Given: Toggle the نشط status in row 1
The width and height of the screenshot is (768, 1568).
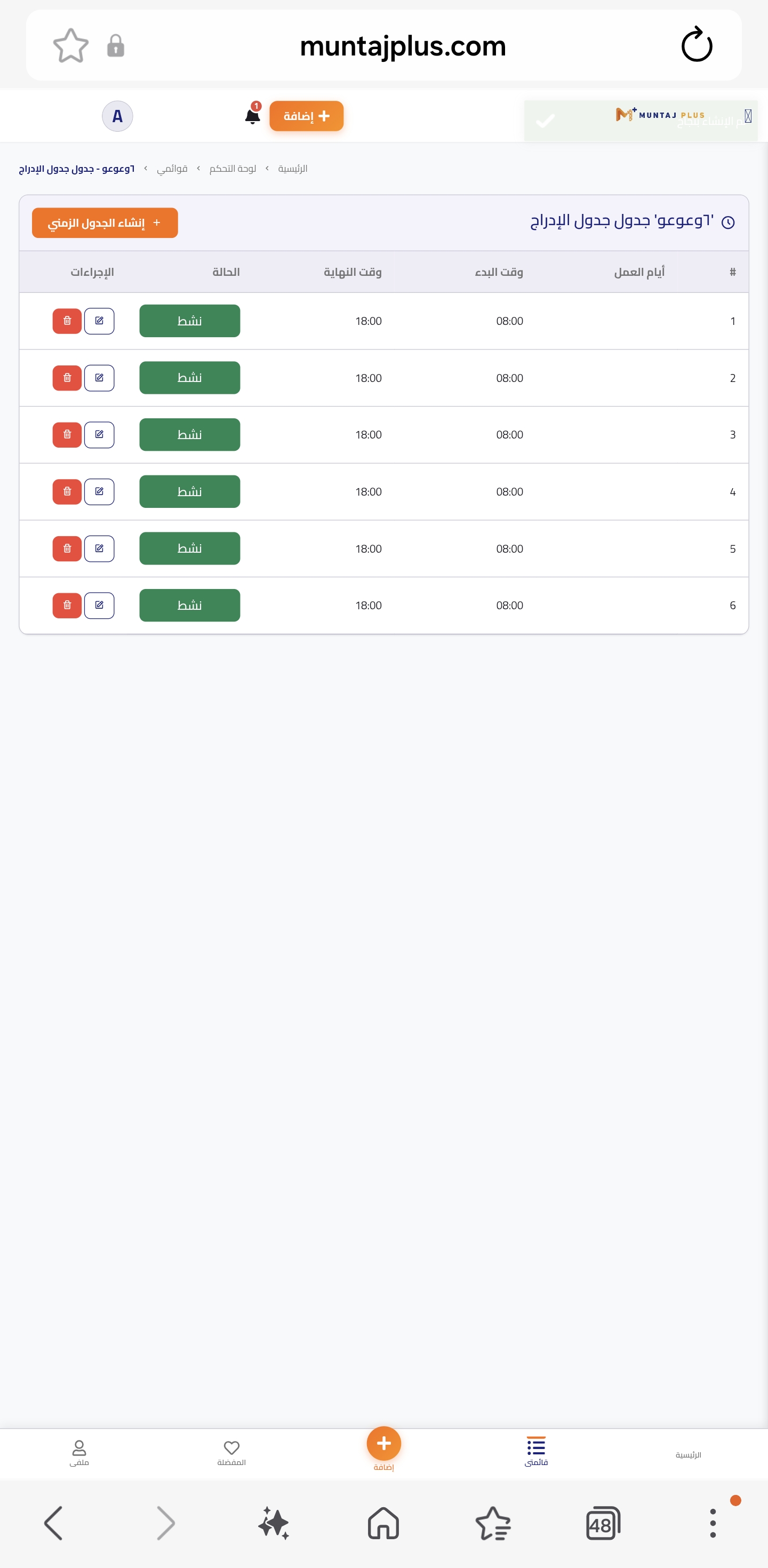Looking at the screenshot, I should (190, 321).
